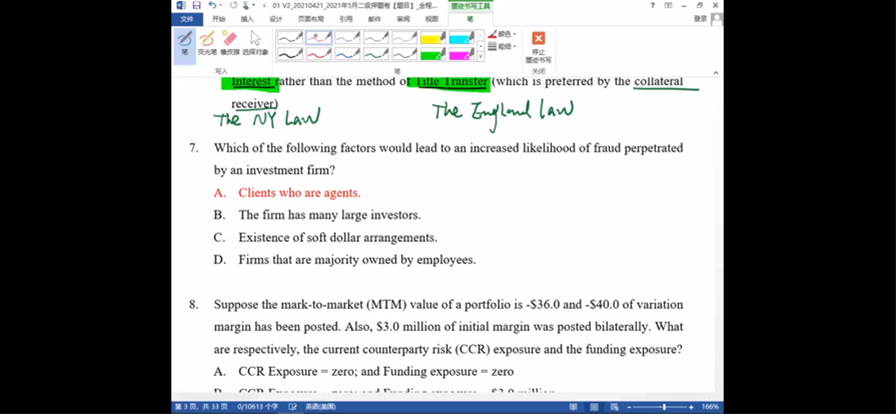
Task: Open Ribbon Display Options
Action: (x=668, y=5)
